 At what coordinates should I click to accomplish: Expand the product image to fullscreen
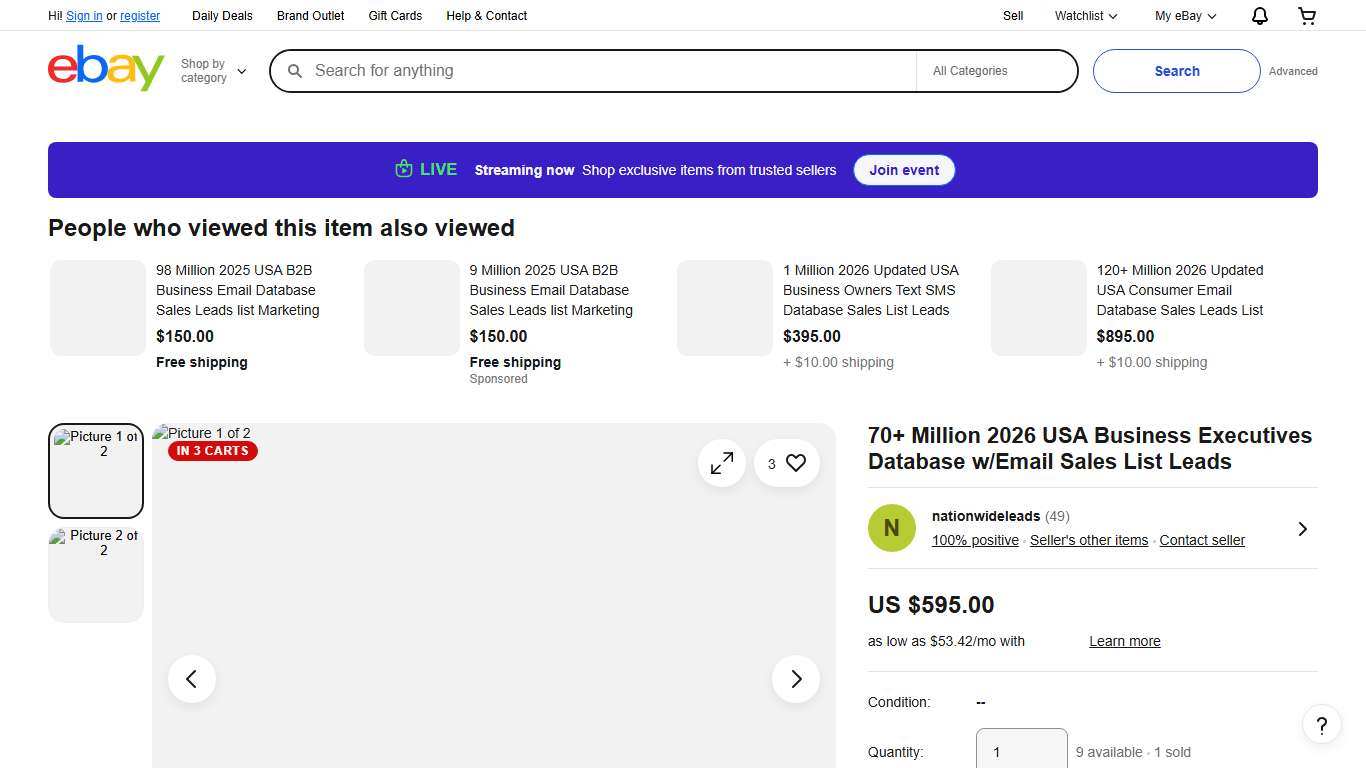point(721,463)
